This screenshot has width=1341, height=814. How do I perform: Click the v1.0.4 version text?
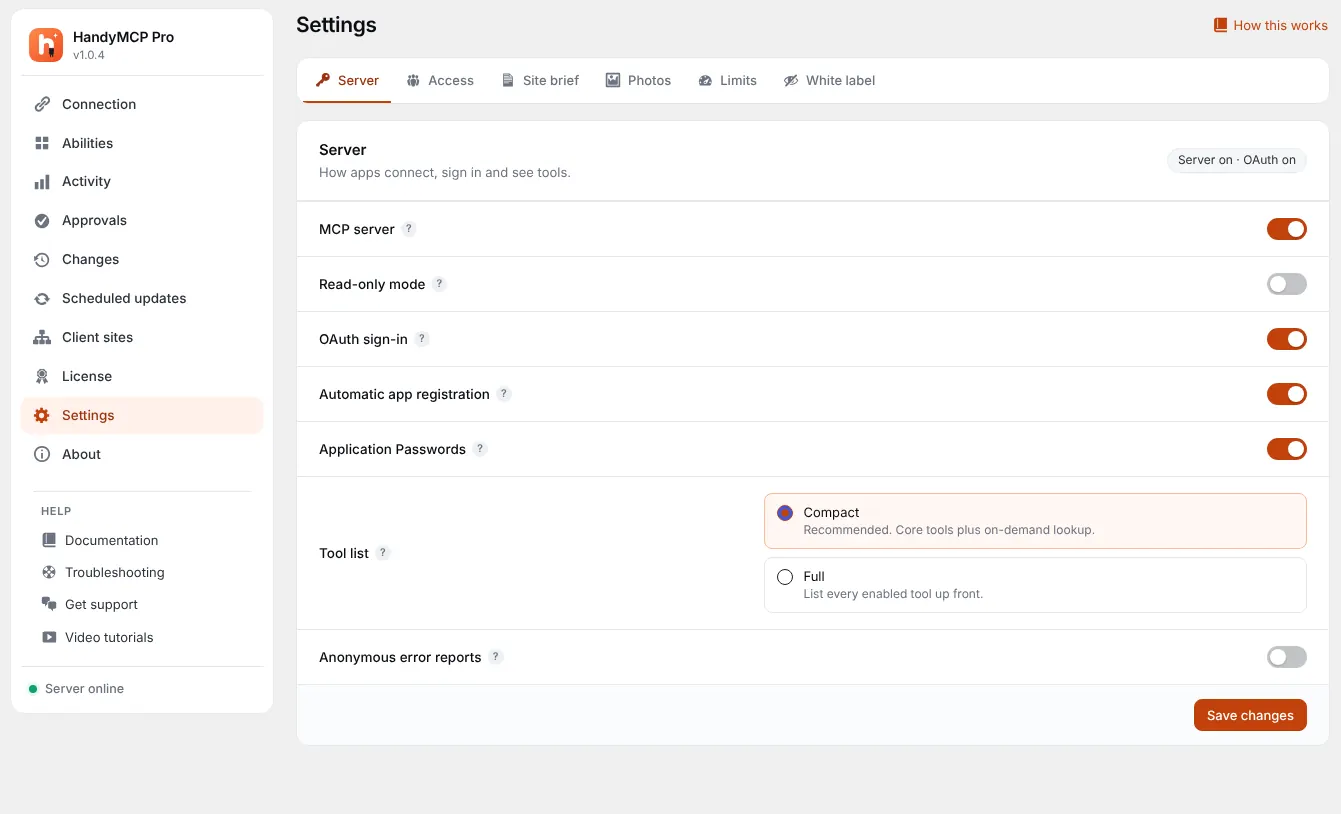pyautogui.click(x=89, y=55)
